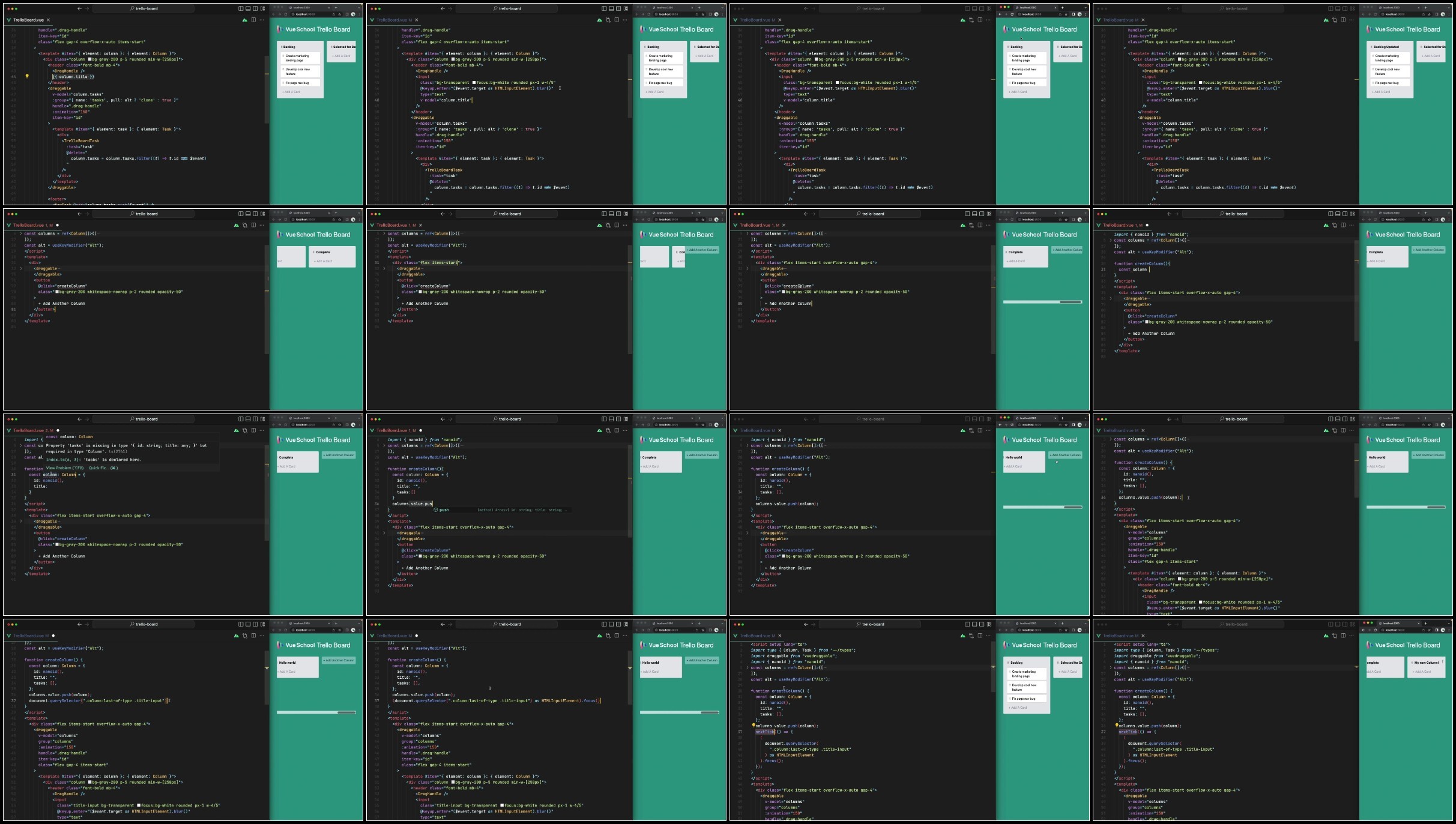Click lightbulb beside "columns.value.push" in "My new Column!" frame
Viewport: 1456px width, 824px height.
click(x=1117, y=726)
